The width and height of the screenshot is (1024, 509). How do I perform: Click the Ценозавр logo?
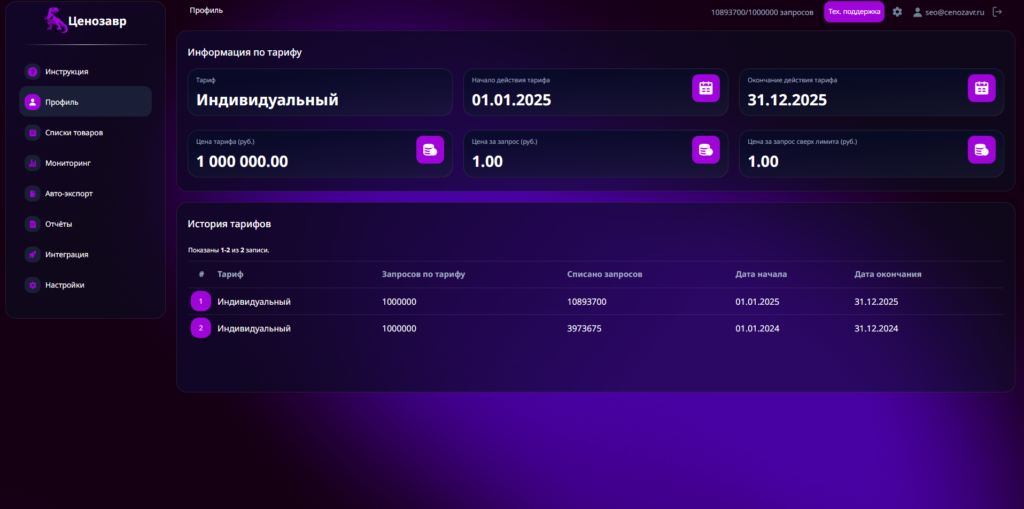[86, 21]
